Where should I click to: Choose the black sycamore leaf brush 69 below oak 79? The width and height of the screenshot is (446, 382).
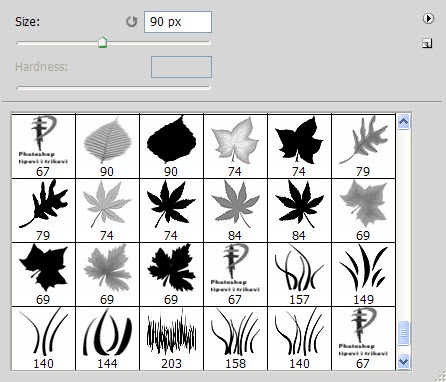click(x=43, y=274)
